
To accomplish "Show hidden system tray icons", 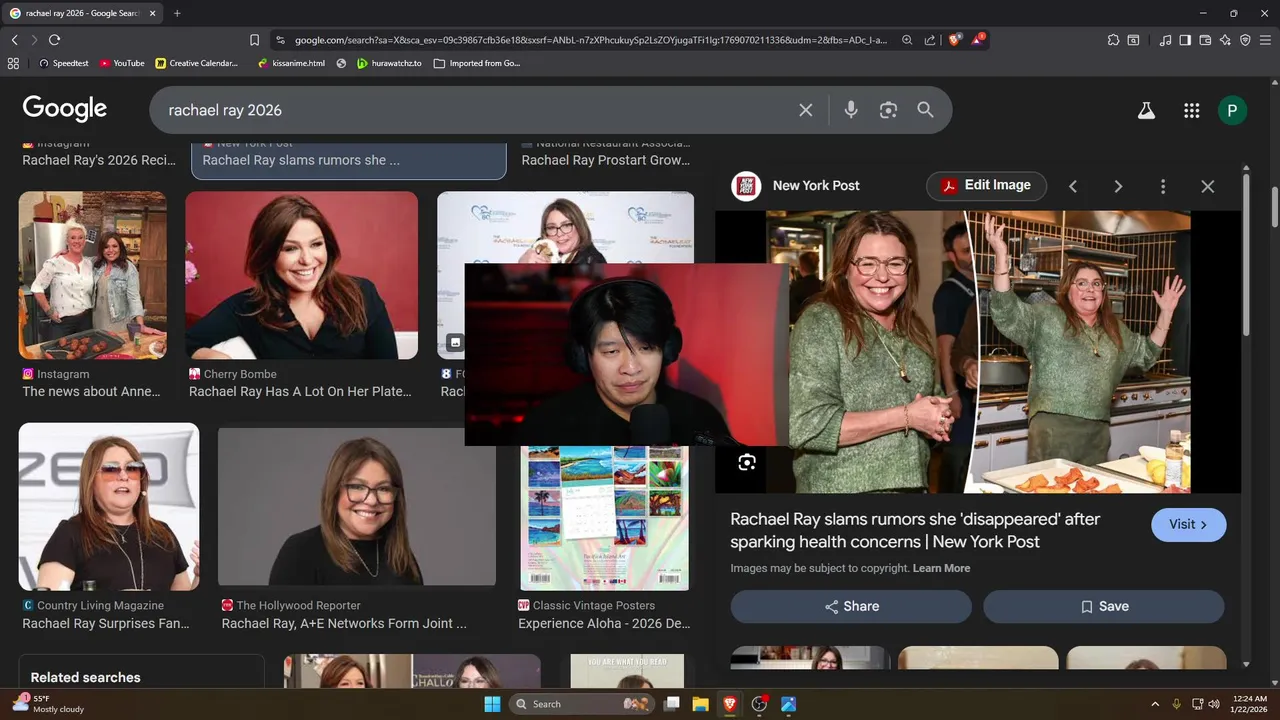I will tap(1155, 704).
